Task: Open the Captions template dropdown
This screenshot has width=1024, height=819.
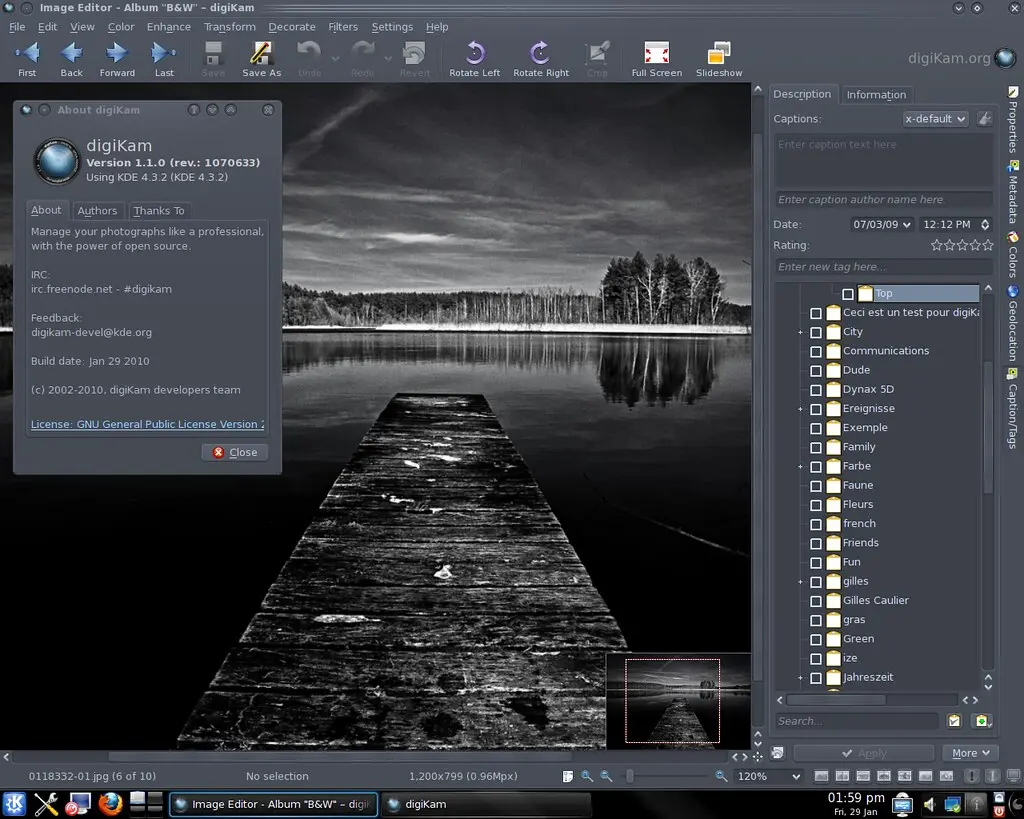Action: (935, 118)
